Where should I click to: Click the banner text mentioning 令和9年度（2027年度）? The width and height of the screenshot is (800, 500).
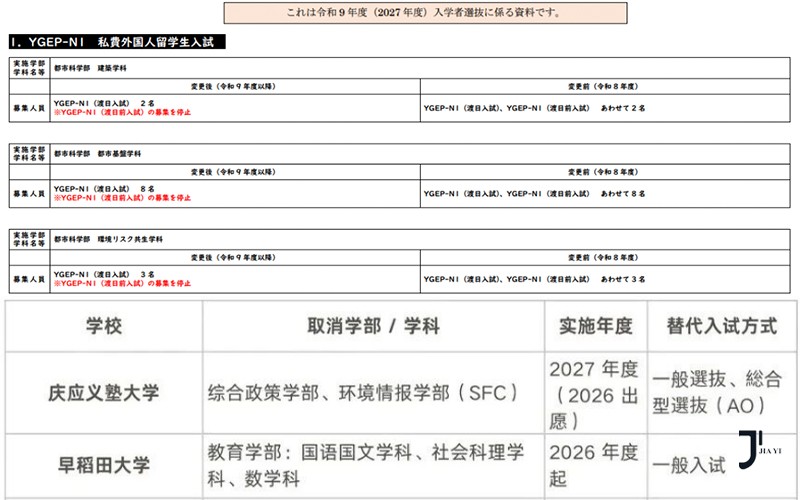(x=425, y=13)
